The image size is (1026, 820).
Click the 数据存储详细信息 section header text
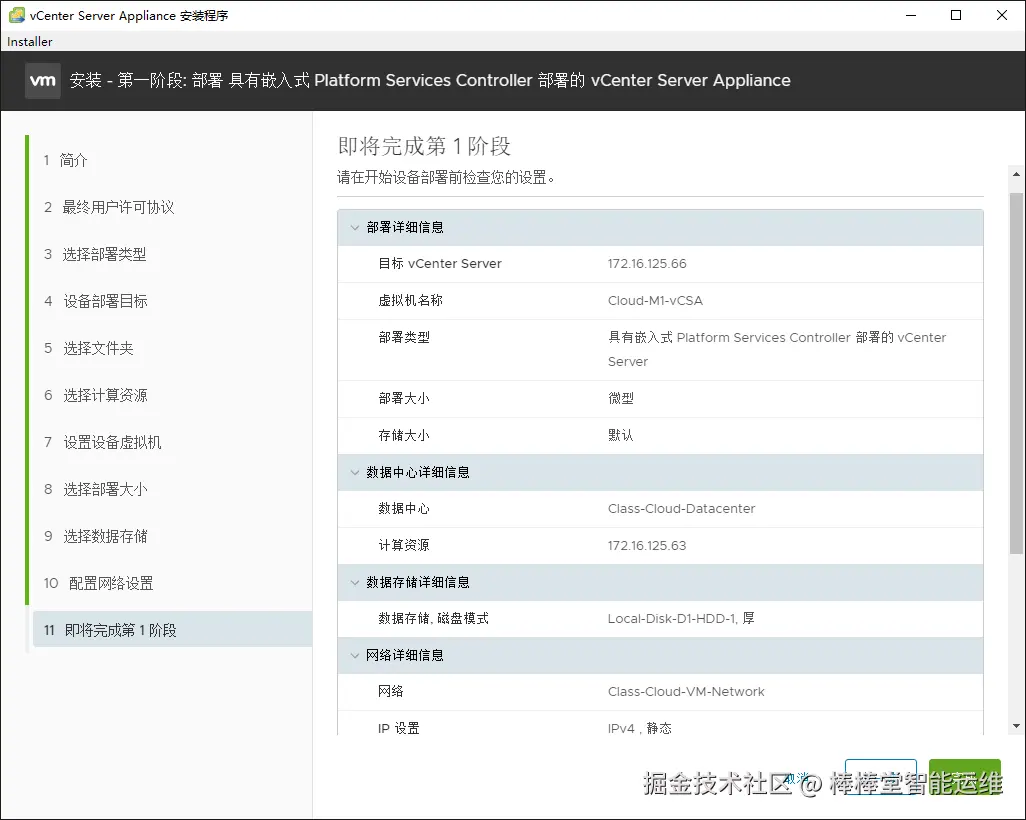pos(417,582)
